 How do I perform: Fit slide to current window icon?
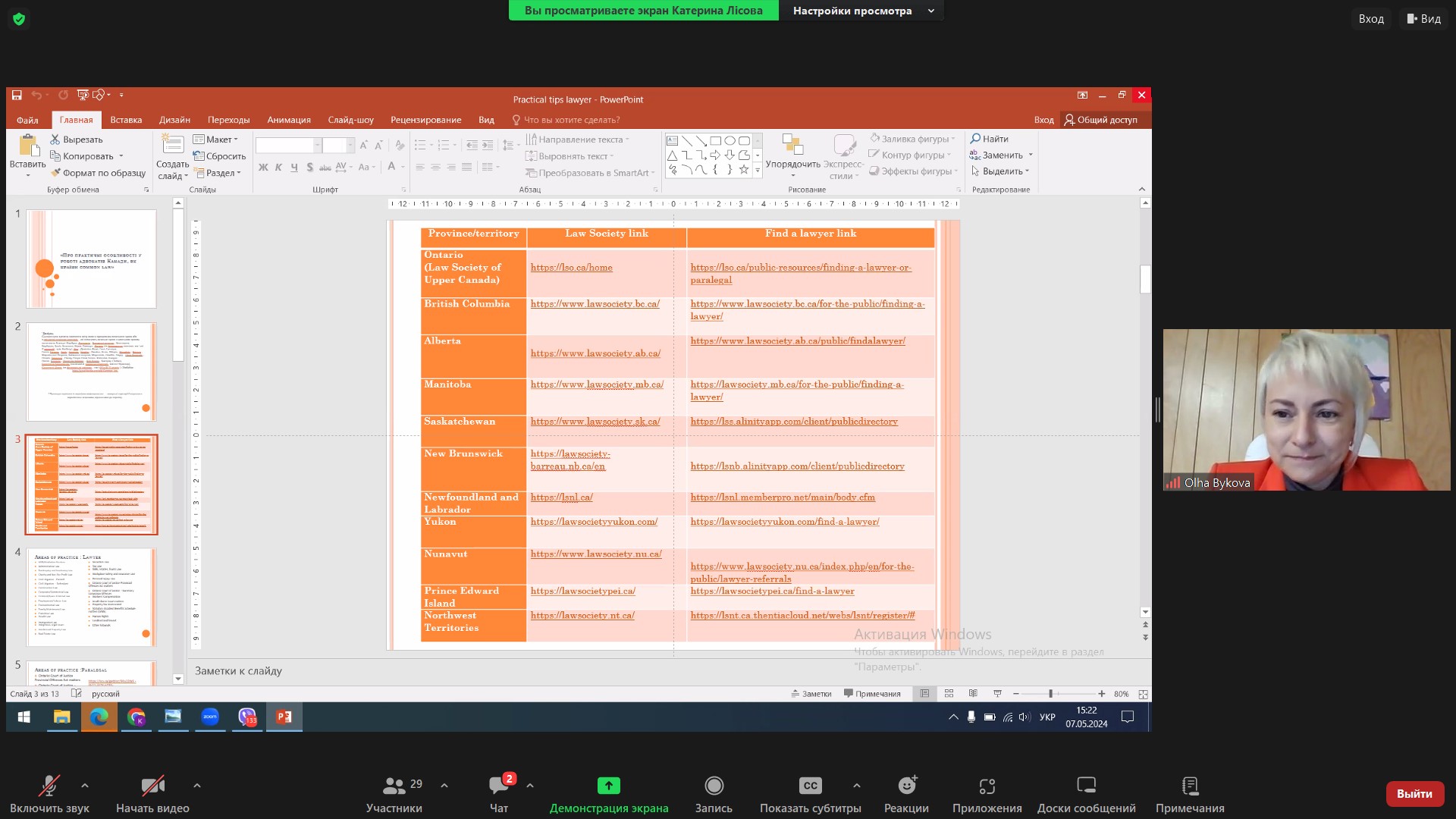click(1143, 694)
